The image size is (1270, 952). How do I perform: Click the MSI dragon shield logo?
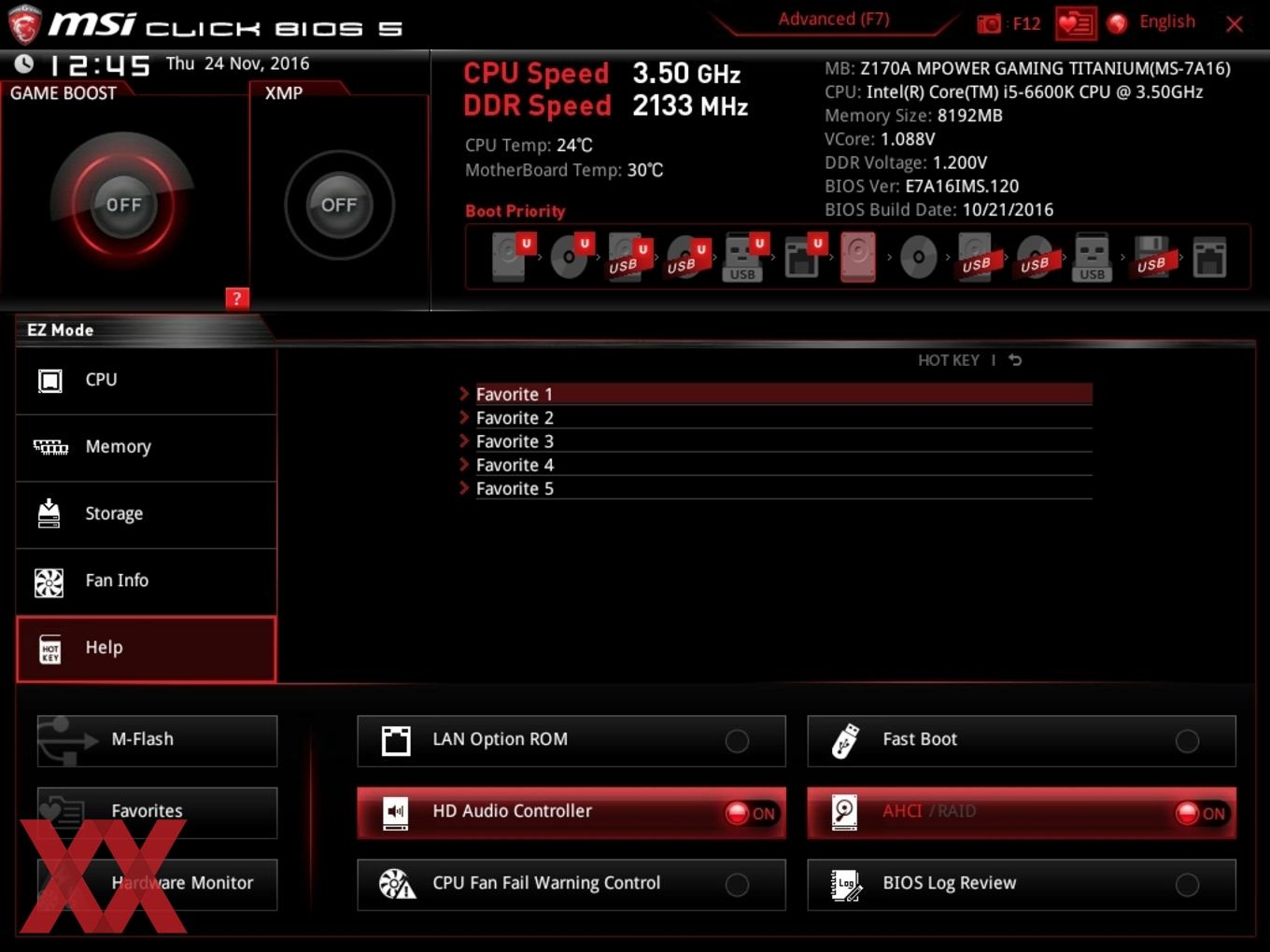point(24,25)
